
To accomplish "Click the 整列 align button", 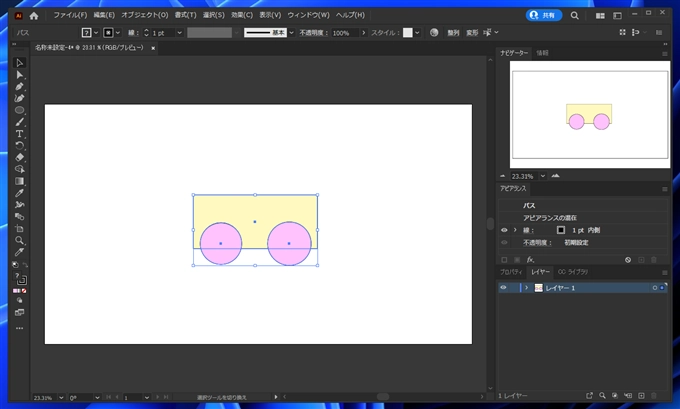I will click(x=453, y=33).
